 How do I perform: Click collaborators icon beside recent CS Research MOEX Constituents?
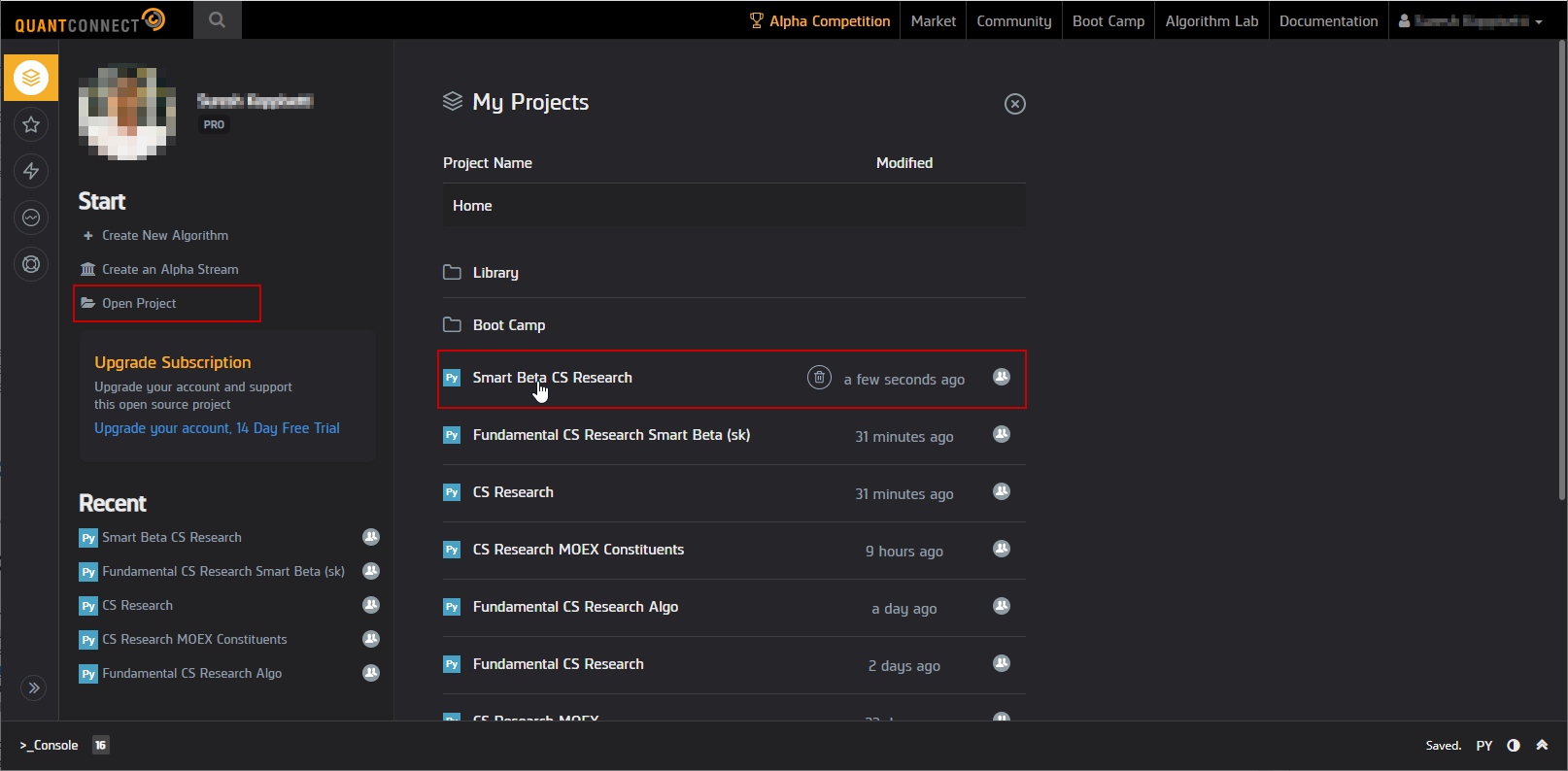(371, 639)
